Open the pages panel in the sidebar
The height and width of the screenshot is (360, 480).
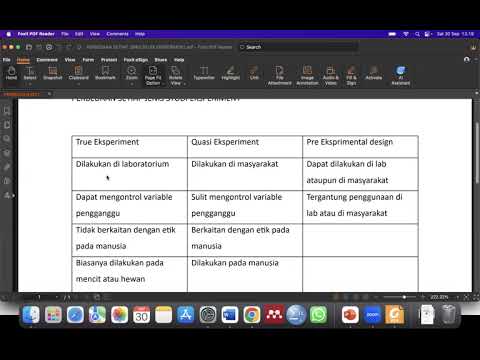coord(7,125)
